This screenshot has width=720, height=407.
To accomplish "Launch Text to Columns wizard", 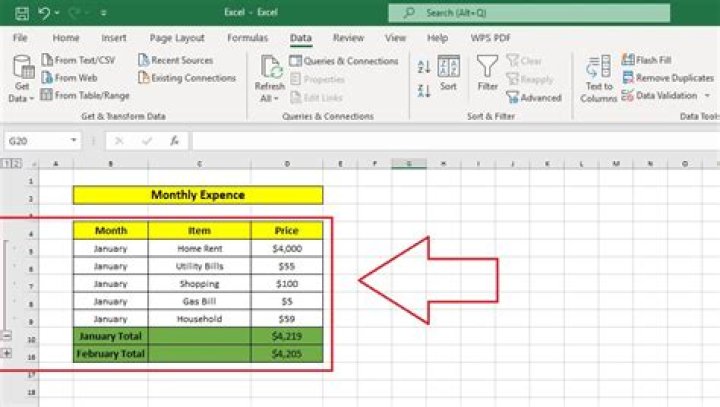I will point(598,79).
